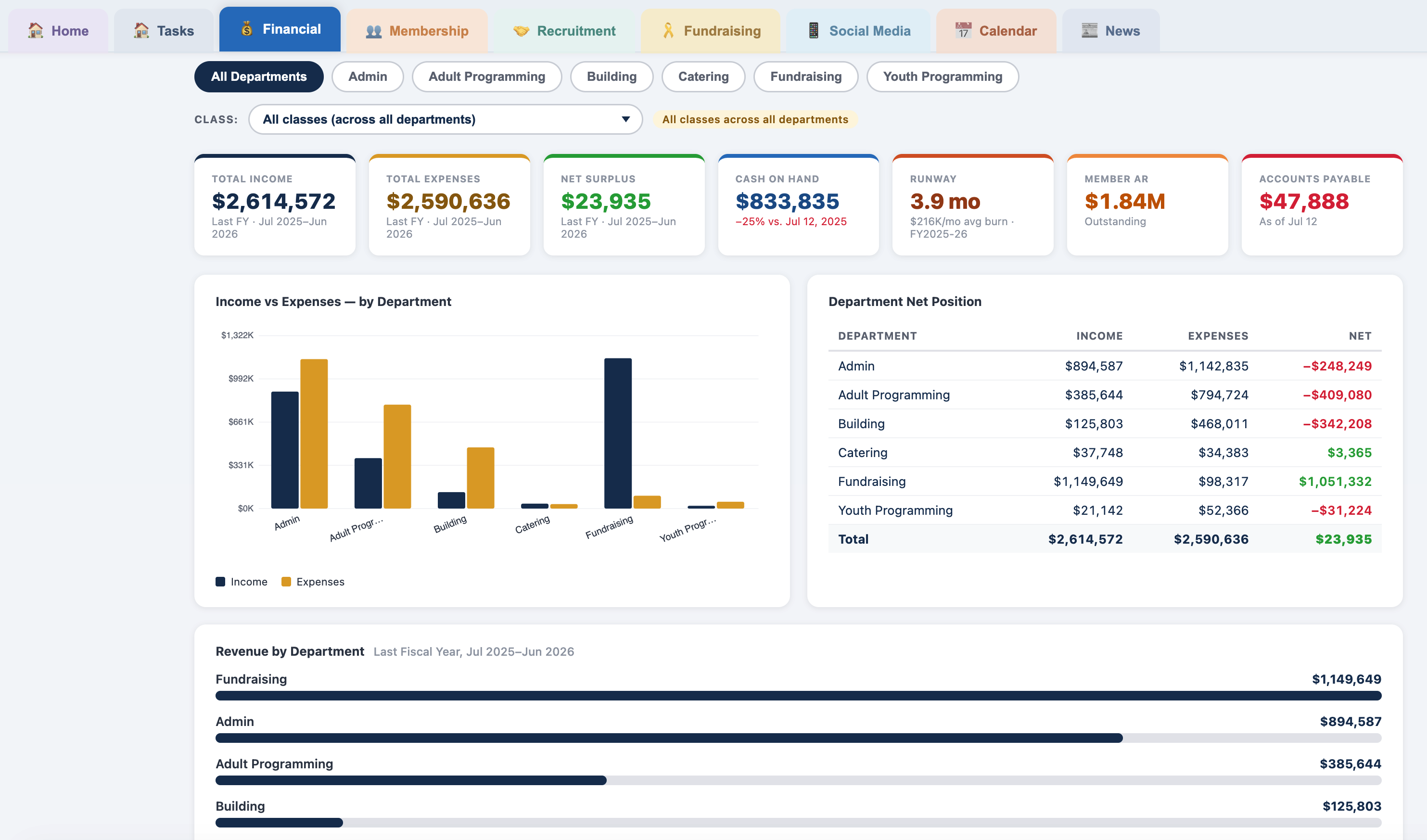This screenshot has width=1427, height=840.
Task: Click the Income column header
Action: coord(1099,336)
